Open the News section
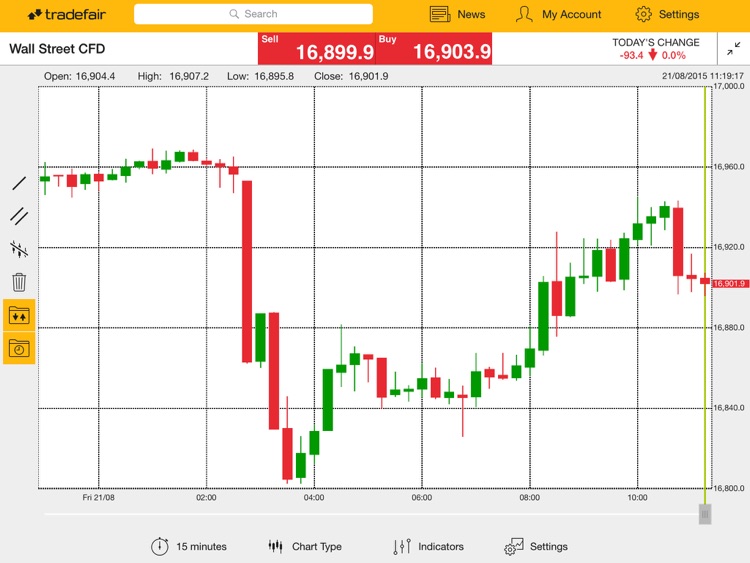This screenshot has width=750, height=563. tap(457, 14)
